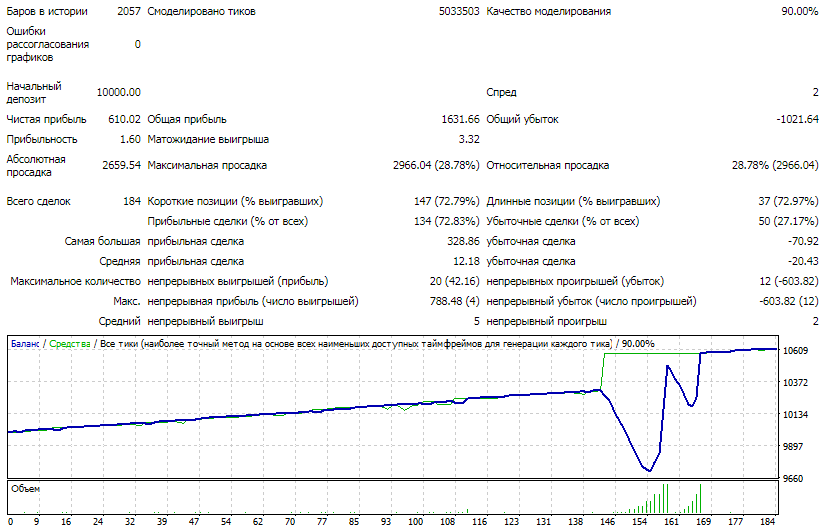Click the 10609 label on the price axis
Image resolution: width=835 pixels, height=528 pixels.
coord(796,351)
